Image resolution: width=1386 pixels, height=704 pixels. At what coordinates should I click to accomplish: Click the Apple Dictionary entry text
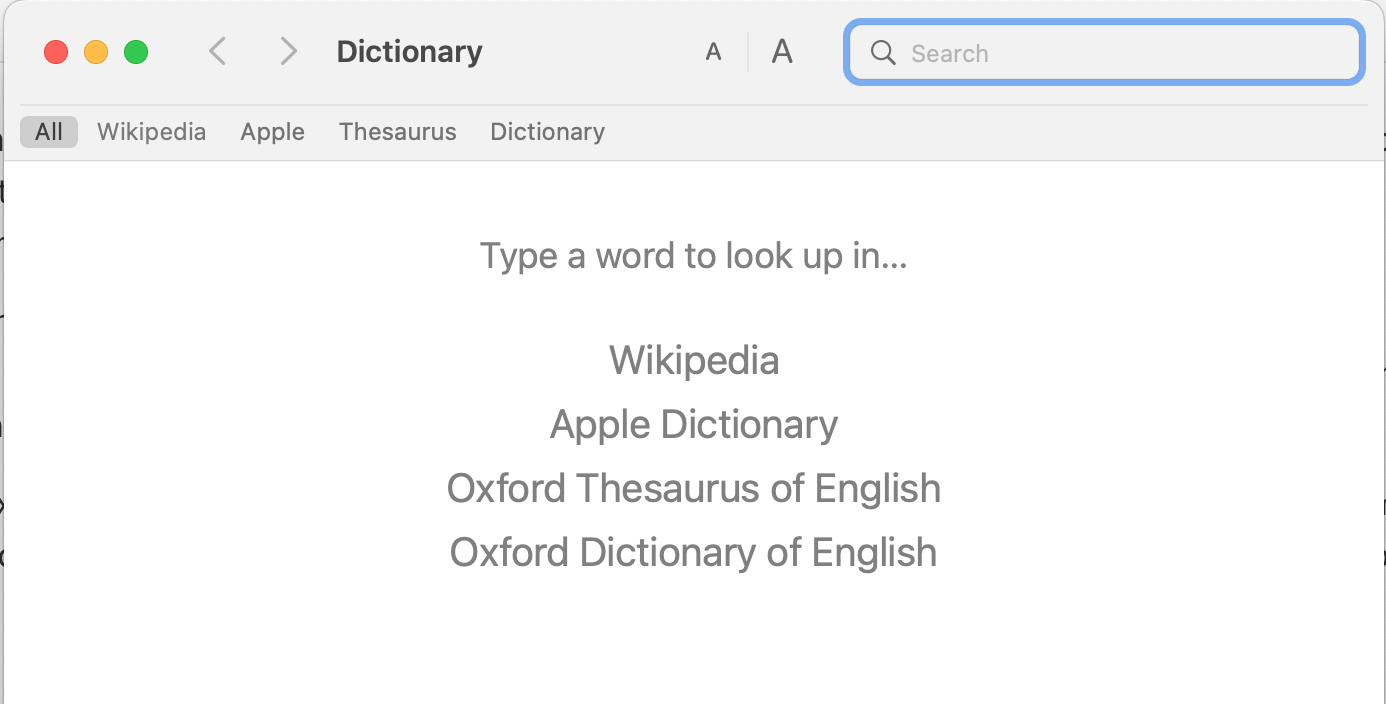tap(694, 425)
